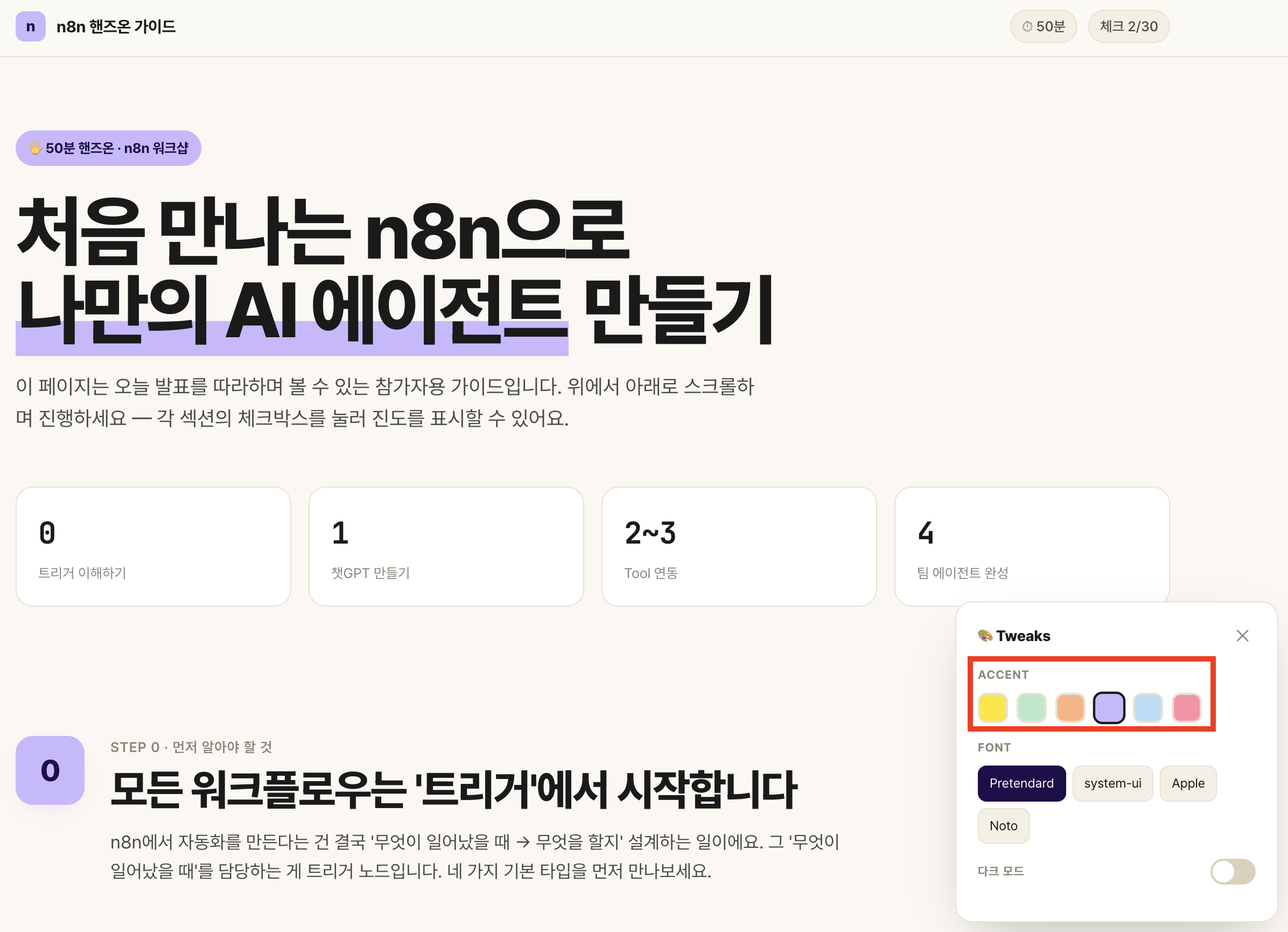Click the 50분 핸즈온 · n8n 워크샵 badge

click(108, 148)
